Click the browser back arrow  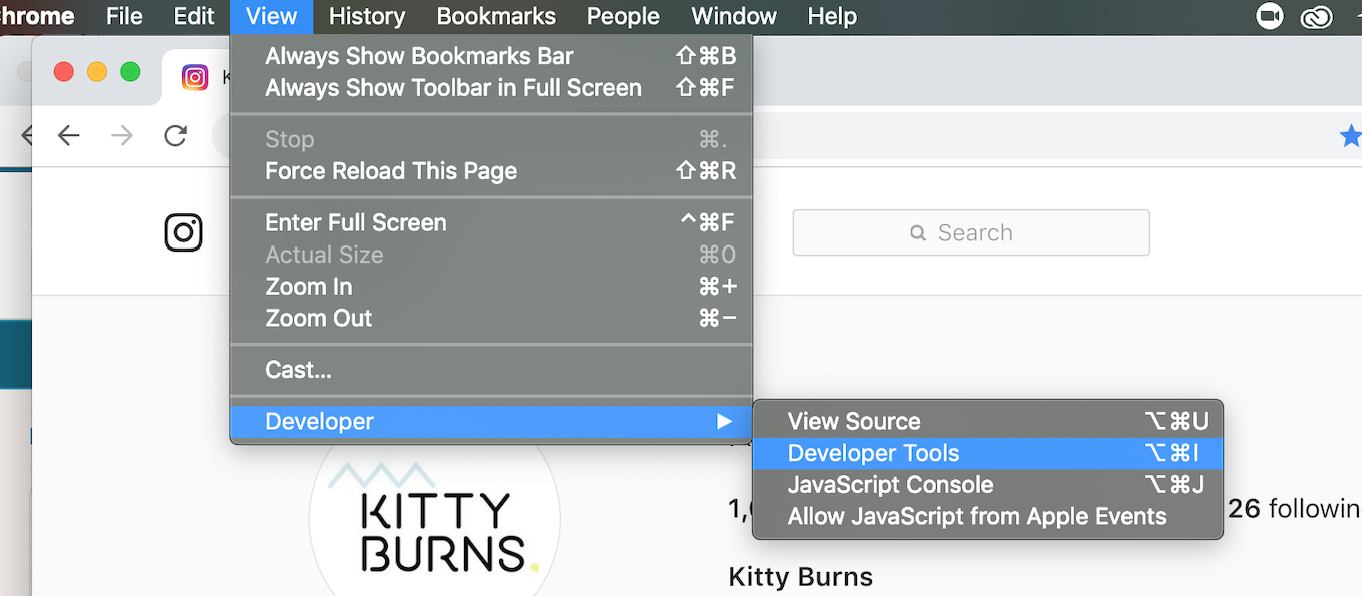pos(68,135)
